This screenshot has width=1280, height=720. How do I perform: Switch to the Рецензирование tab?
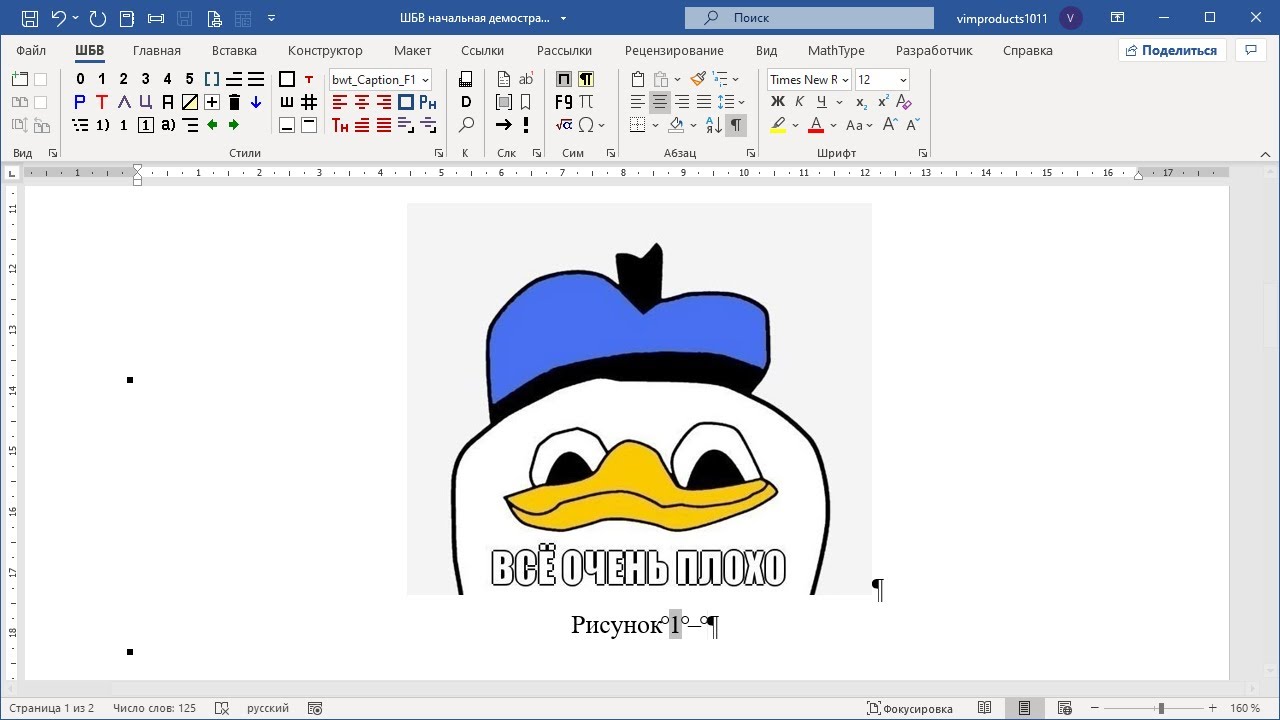pyautogui.click(x=674, y=50)
